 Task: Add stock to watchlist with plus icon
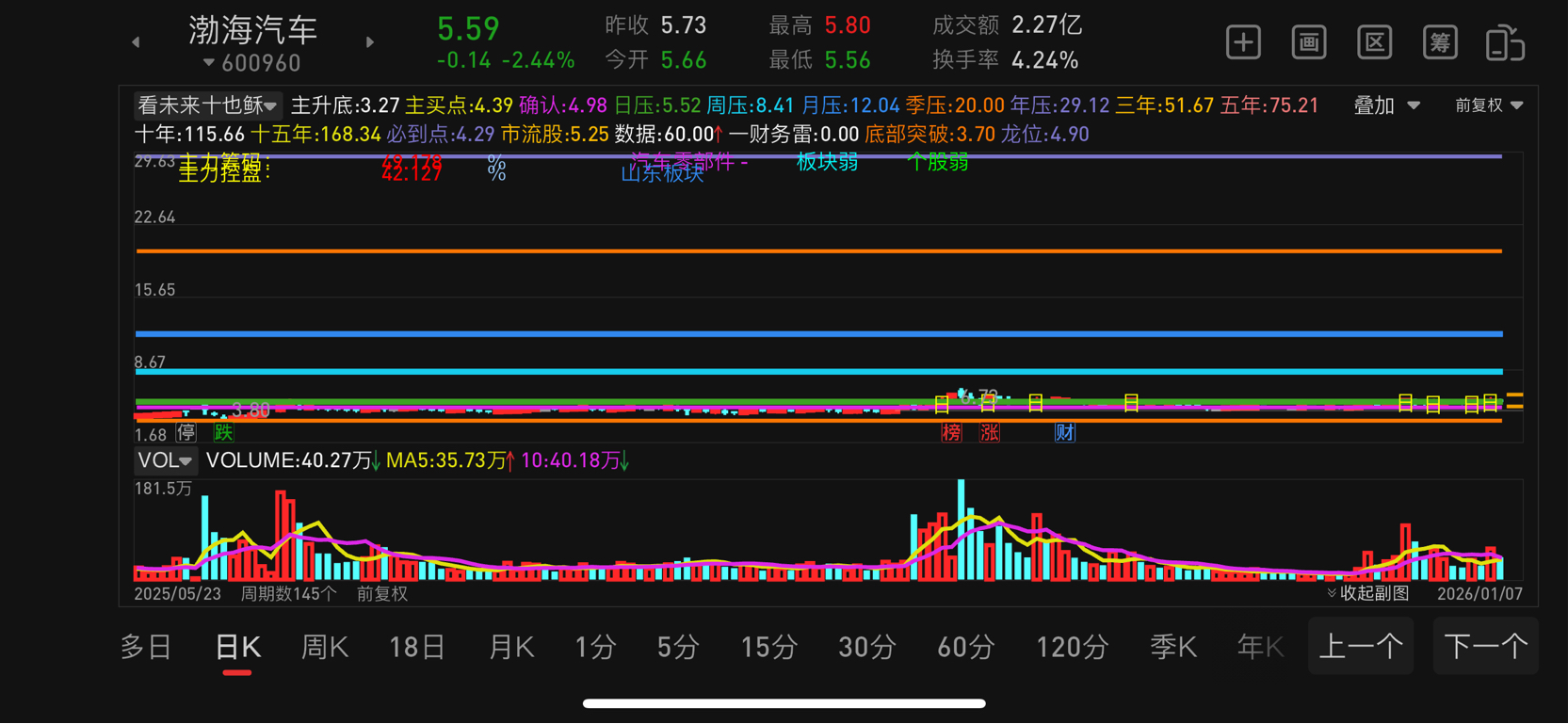(1243, 42)
